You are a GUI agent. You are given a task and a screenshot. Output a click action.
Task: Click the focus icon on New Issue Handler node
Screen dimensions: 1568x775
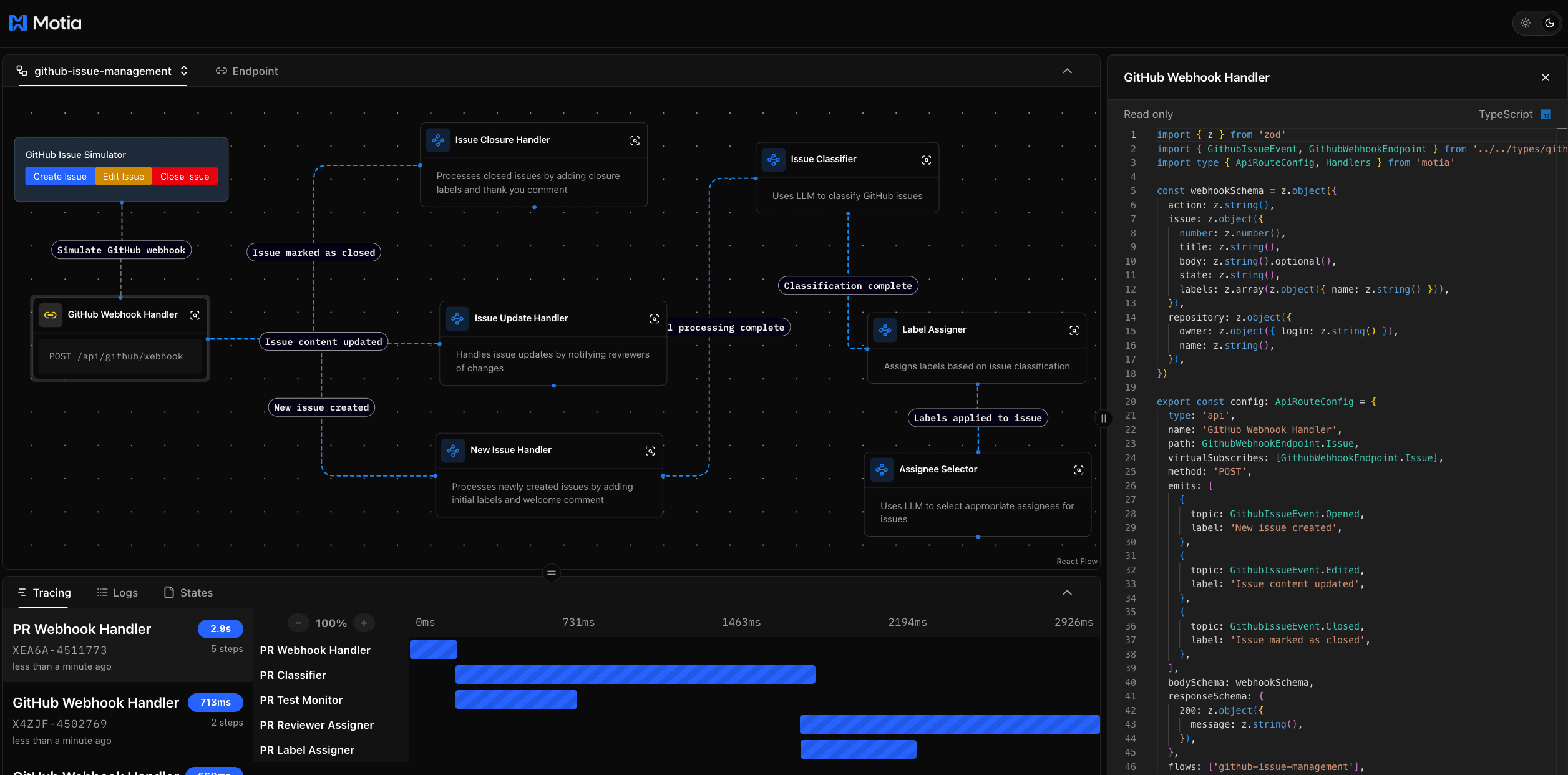651,451
